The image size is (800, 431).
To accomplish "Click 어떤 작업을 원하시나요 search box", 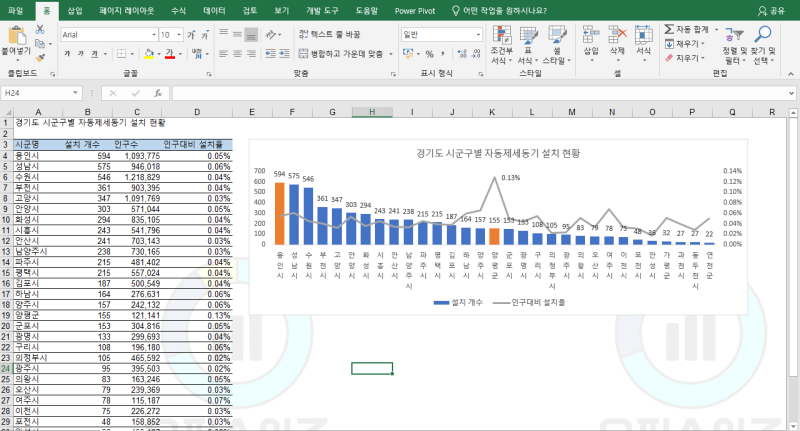I will click(499, 11).
